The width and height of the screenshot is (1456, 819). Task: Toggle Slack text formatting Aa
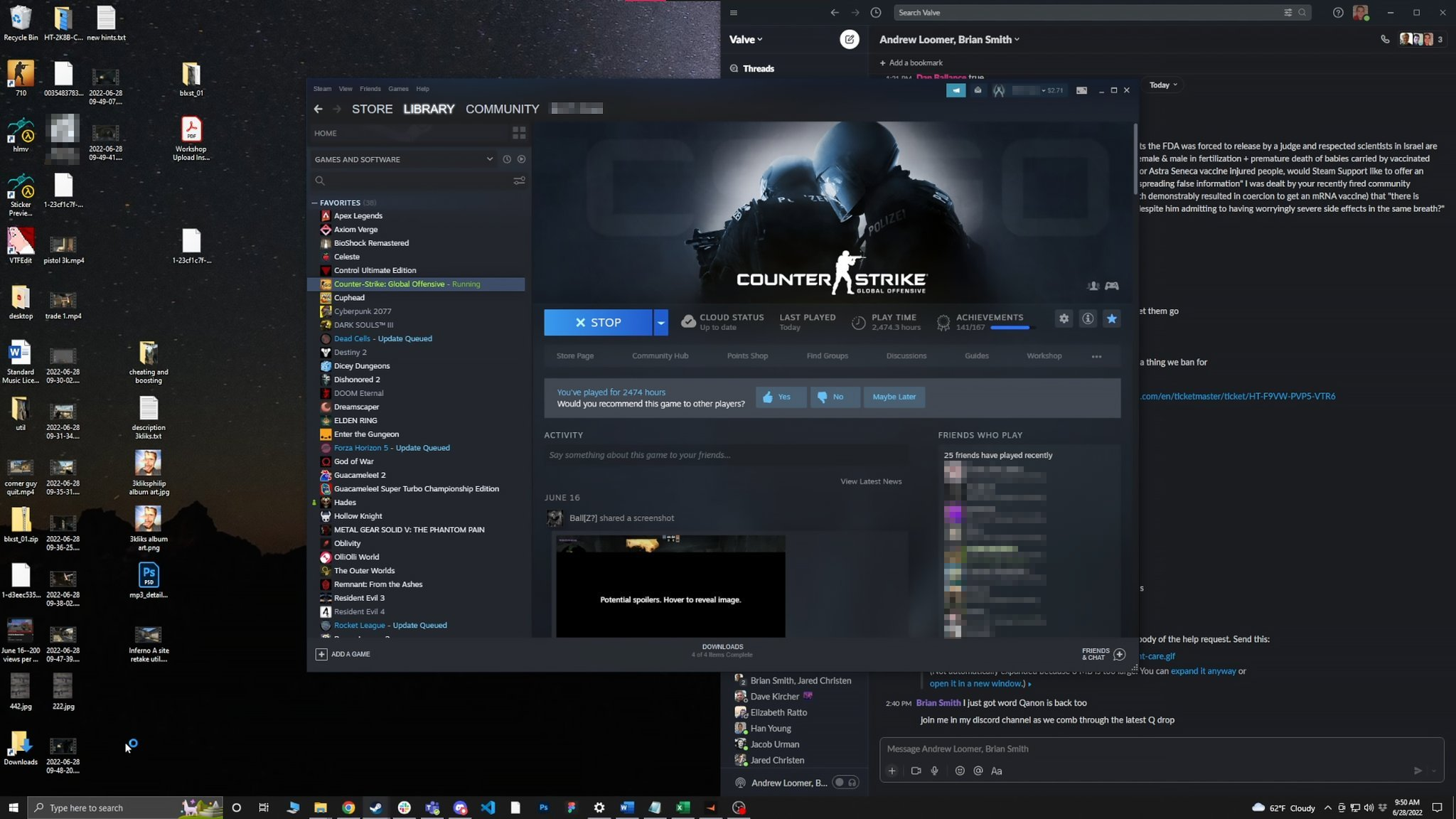(x=997, y=771)
